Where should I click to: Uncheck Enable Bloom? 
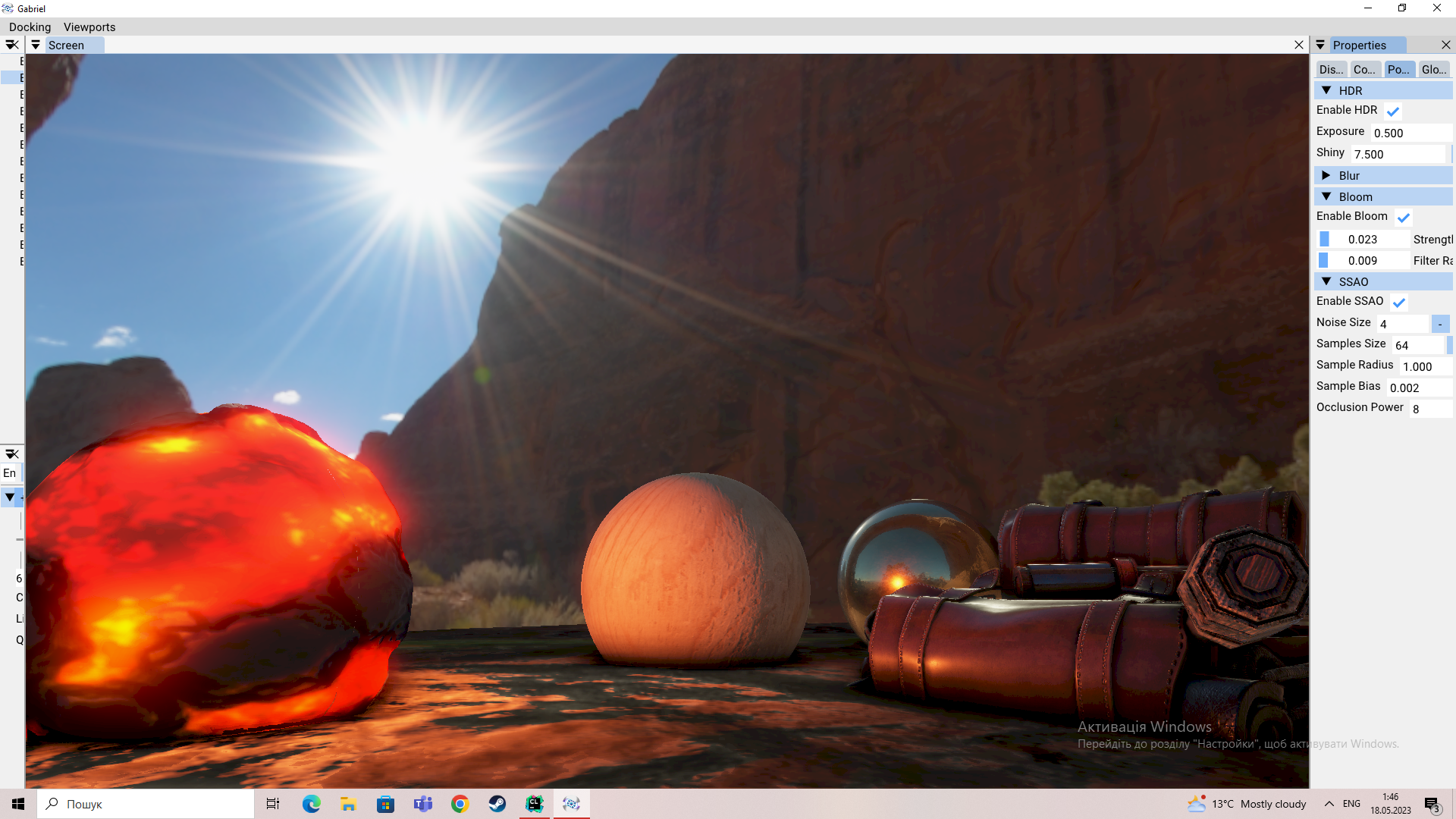pos(1403,217)
